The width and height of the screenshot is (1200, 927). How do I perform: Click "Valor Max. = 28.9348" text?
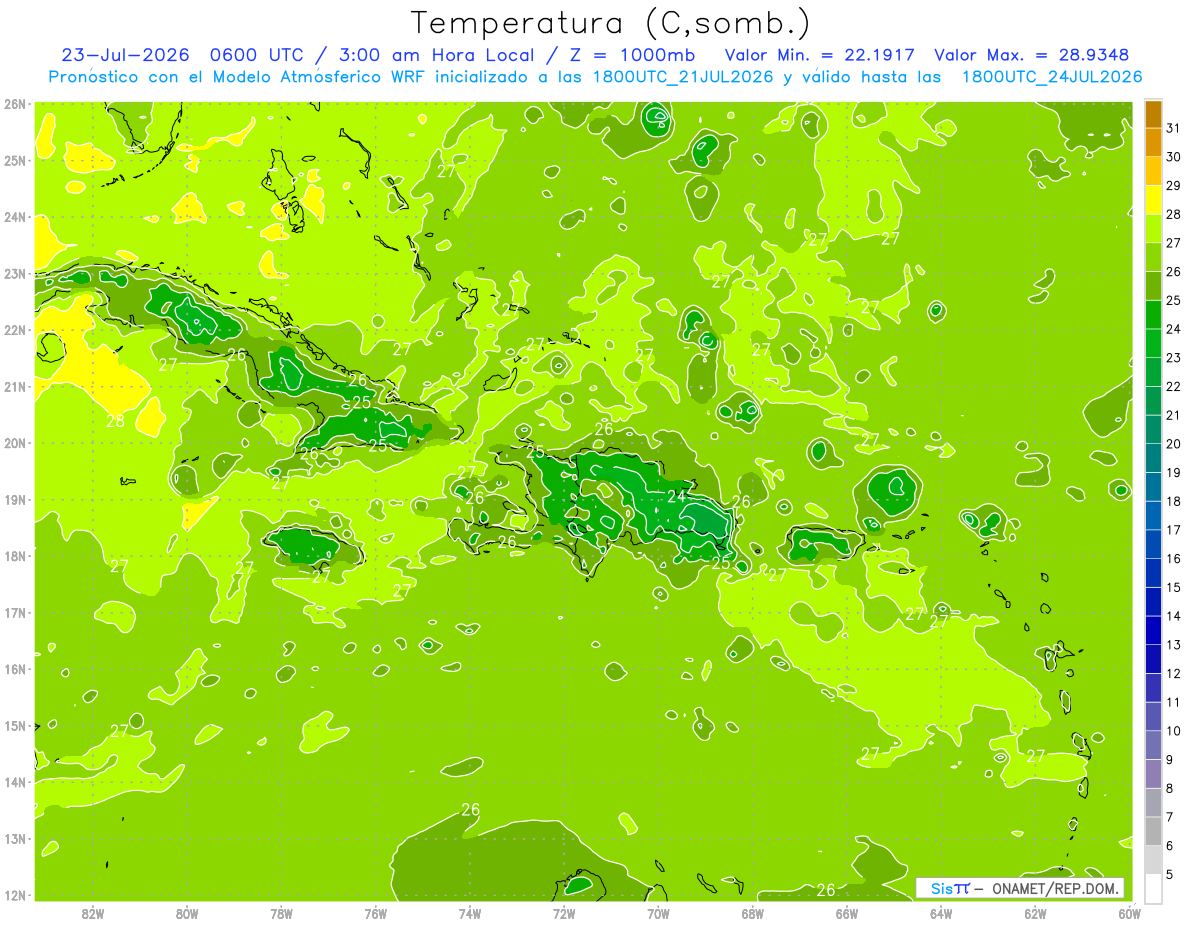pos(1033,55)
